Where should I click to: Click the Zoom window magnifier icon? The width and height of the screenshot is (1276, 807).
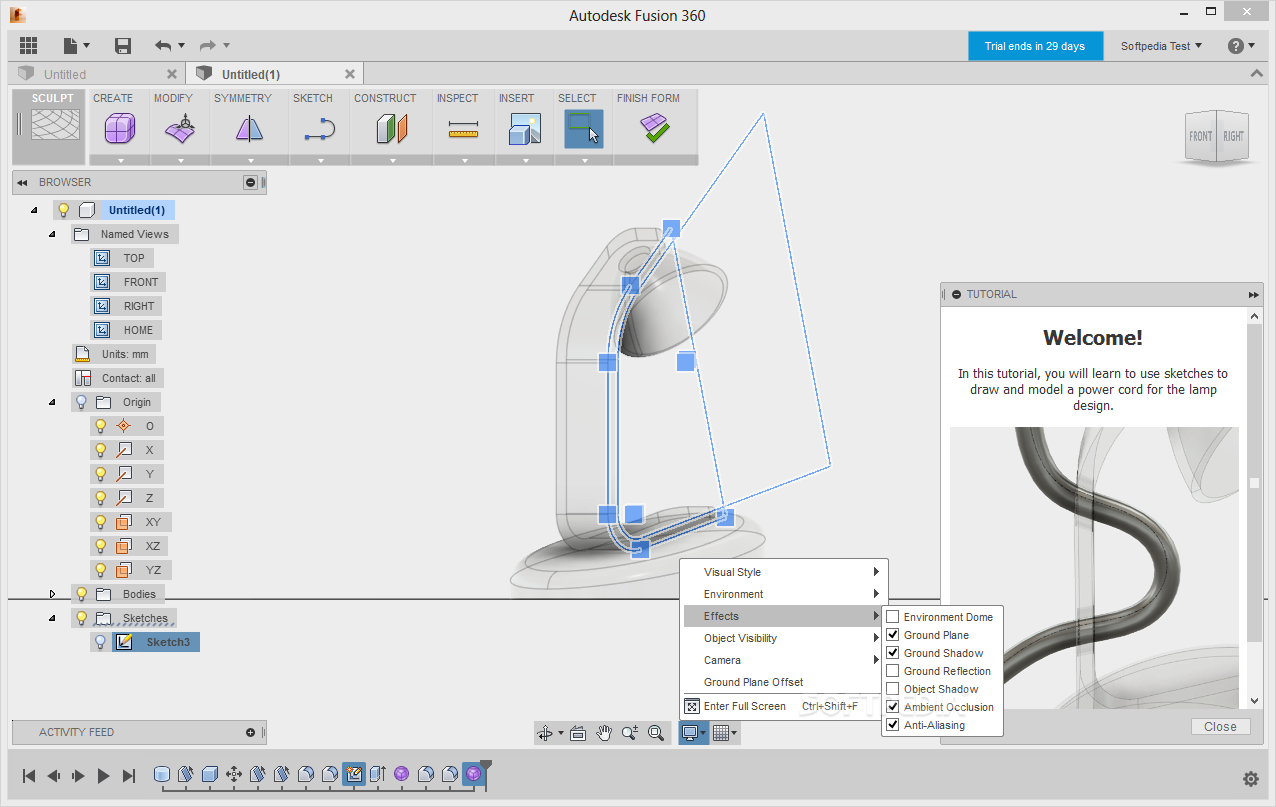click(x=630, y=733)
